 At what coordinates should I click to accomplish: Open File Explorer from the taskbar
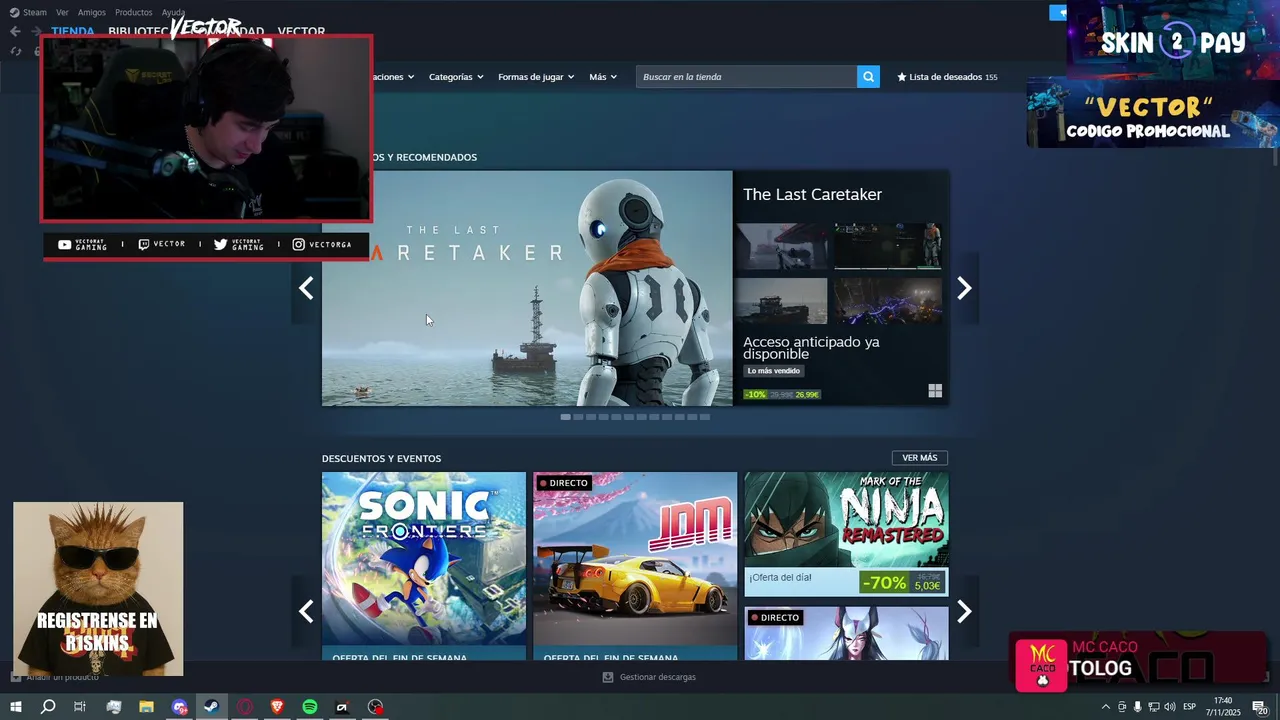click(x=146, y=707)
